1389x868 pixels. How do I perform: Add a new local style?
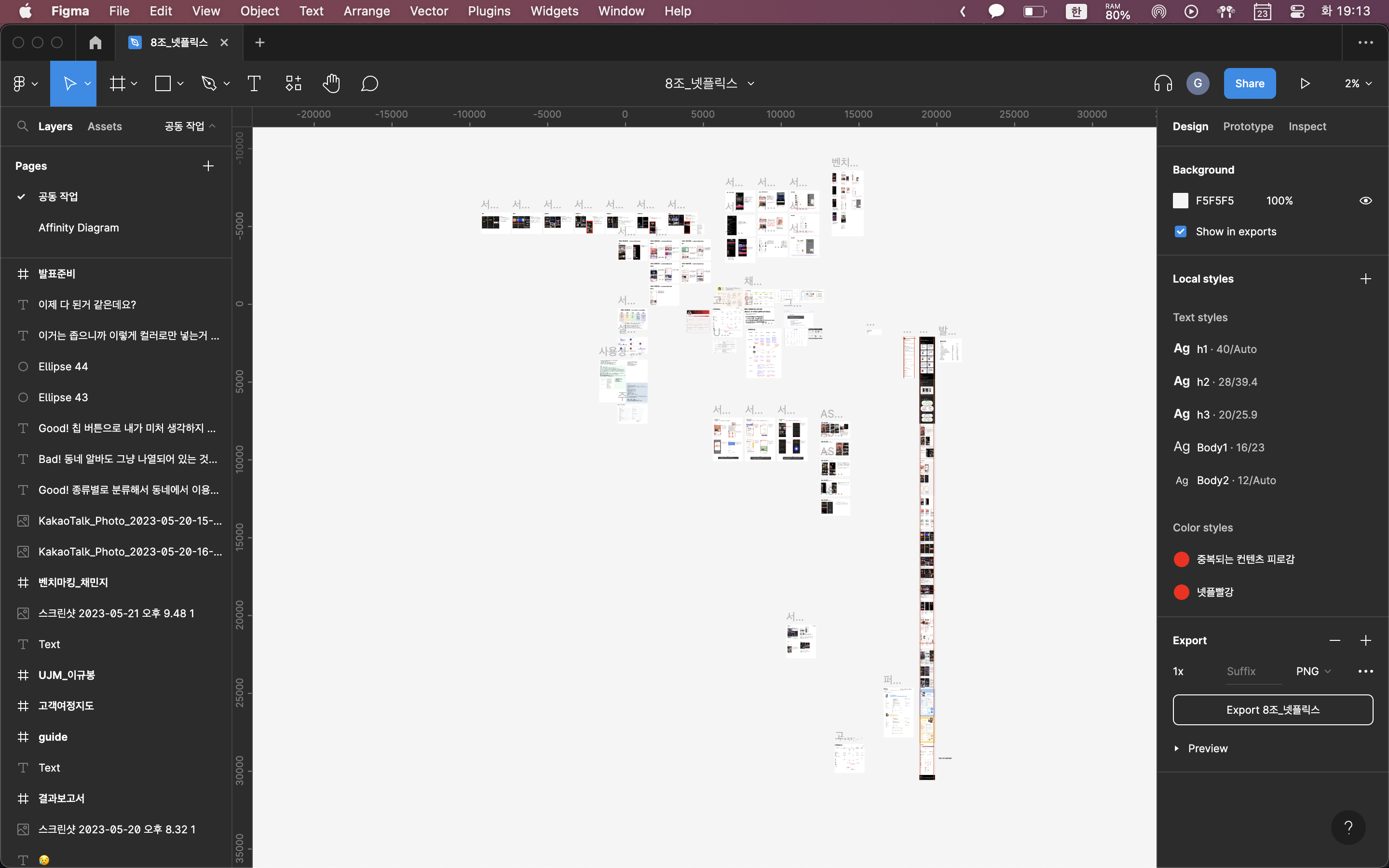tap(1365, 279)
